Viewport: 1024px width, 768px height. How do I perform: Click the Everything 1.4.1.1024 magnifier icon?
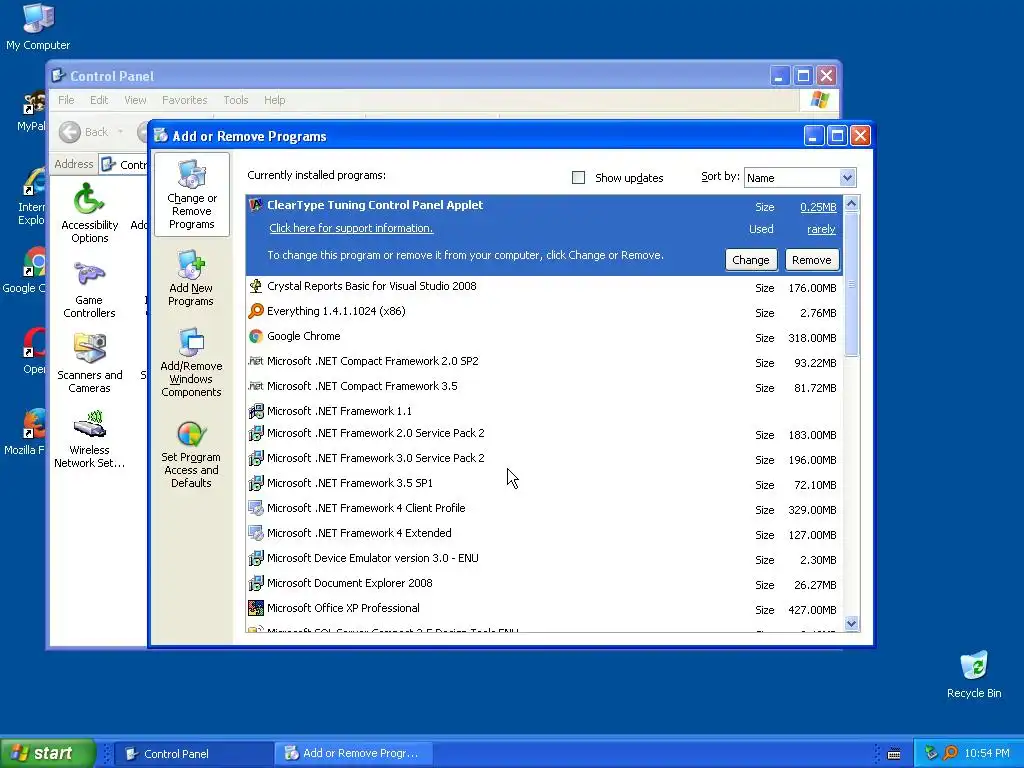[x=256, y=311]
